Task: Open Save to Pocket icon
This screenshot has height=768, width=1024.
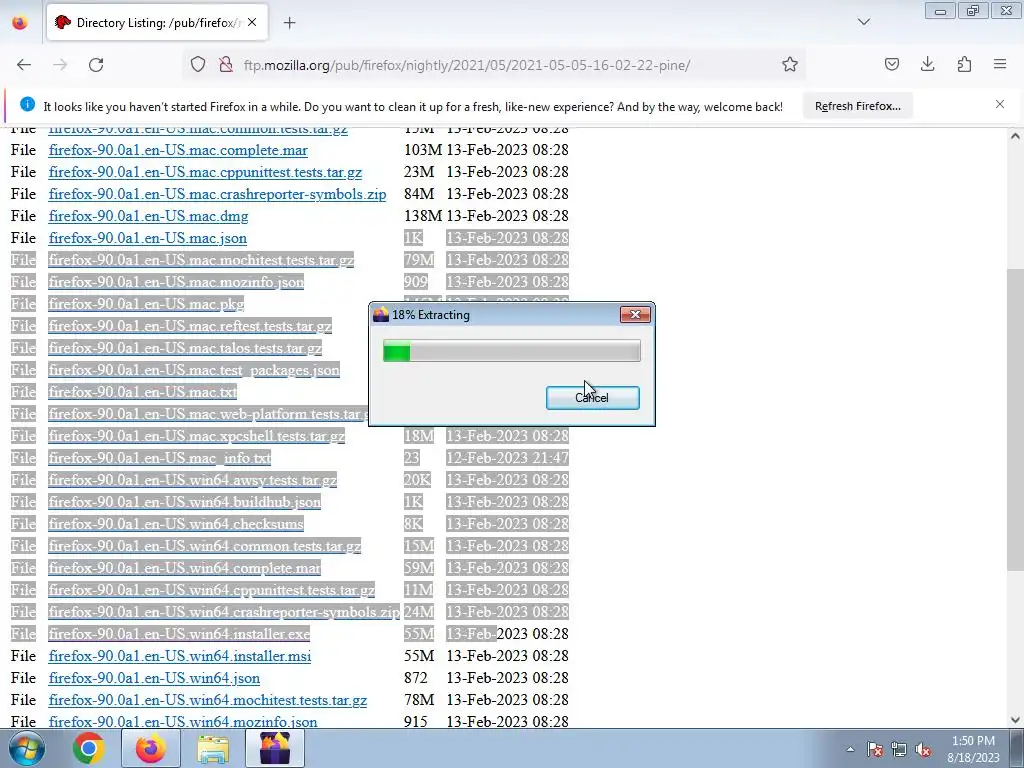Action: (891, 65)
